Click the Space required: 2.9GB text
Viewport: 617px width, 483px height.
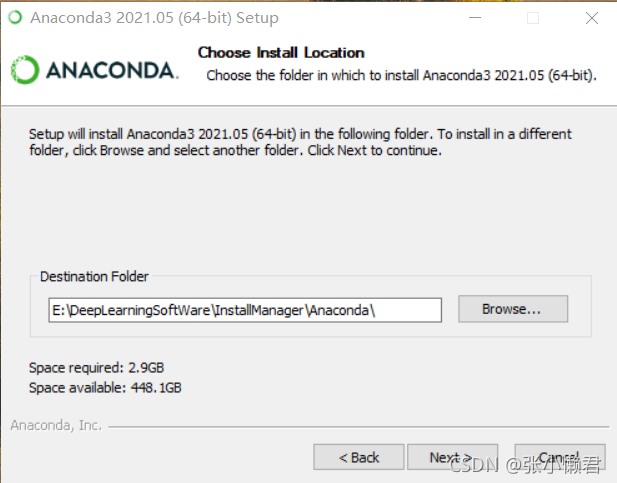[96, 368]
